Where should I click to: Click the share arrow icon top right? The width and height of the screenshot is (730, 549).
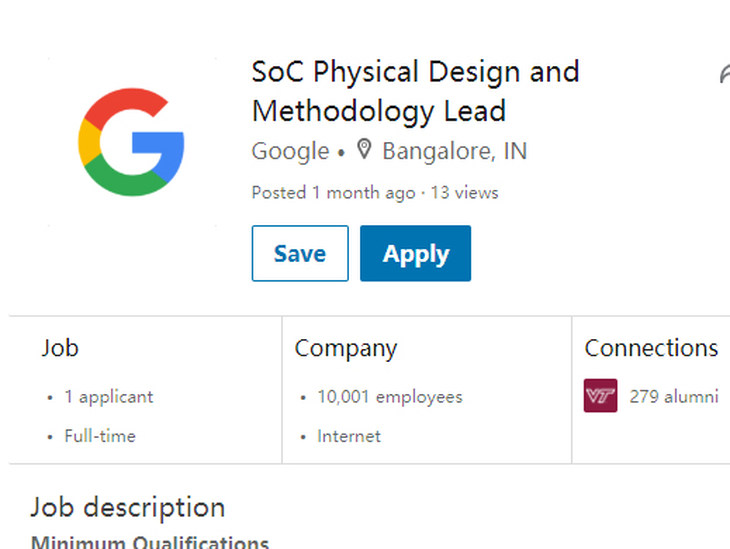click(x=724, y=74)
